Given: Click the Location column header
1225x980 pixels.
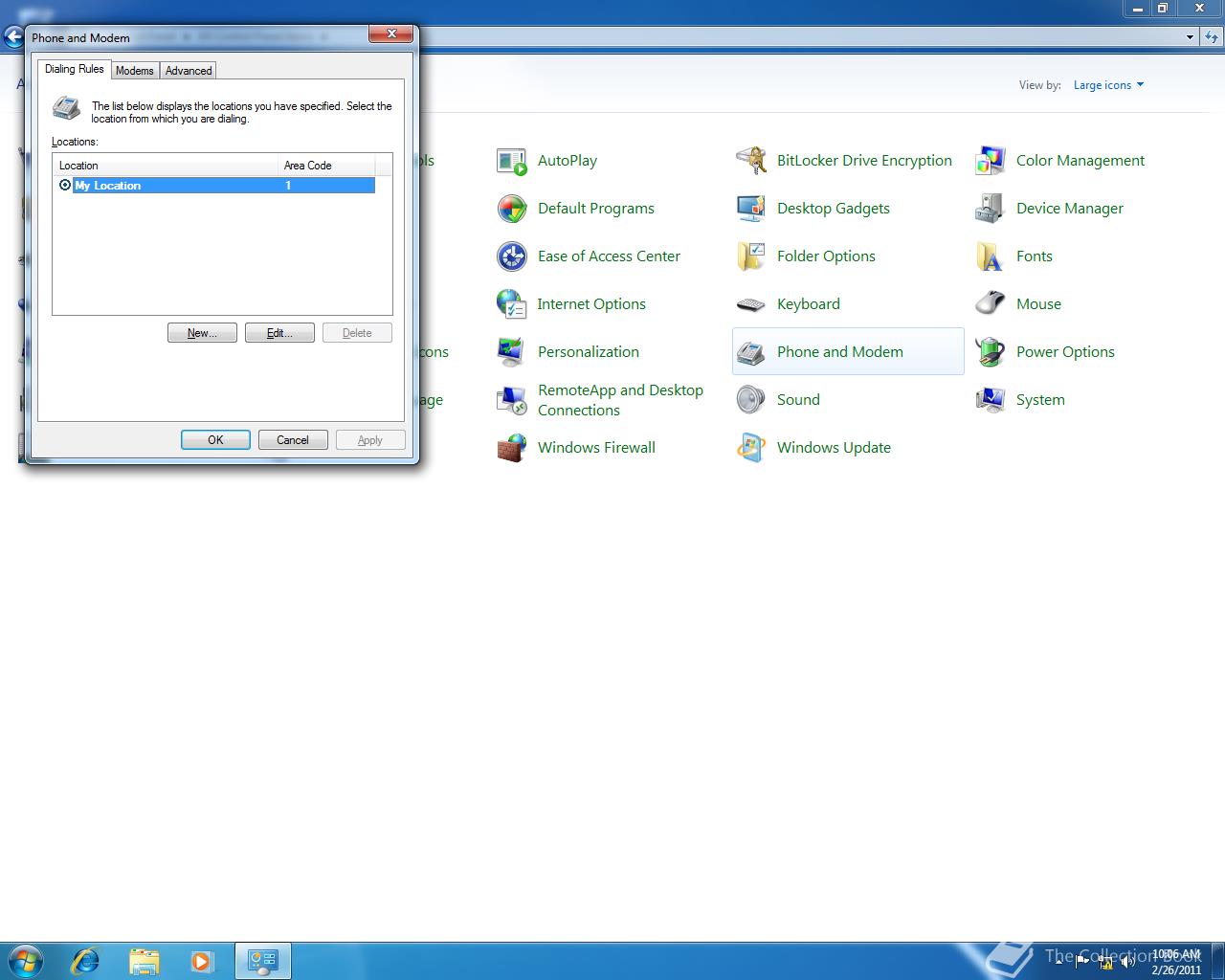Looking at the screenshot, I should click(166, 166).
